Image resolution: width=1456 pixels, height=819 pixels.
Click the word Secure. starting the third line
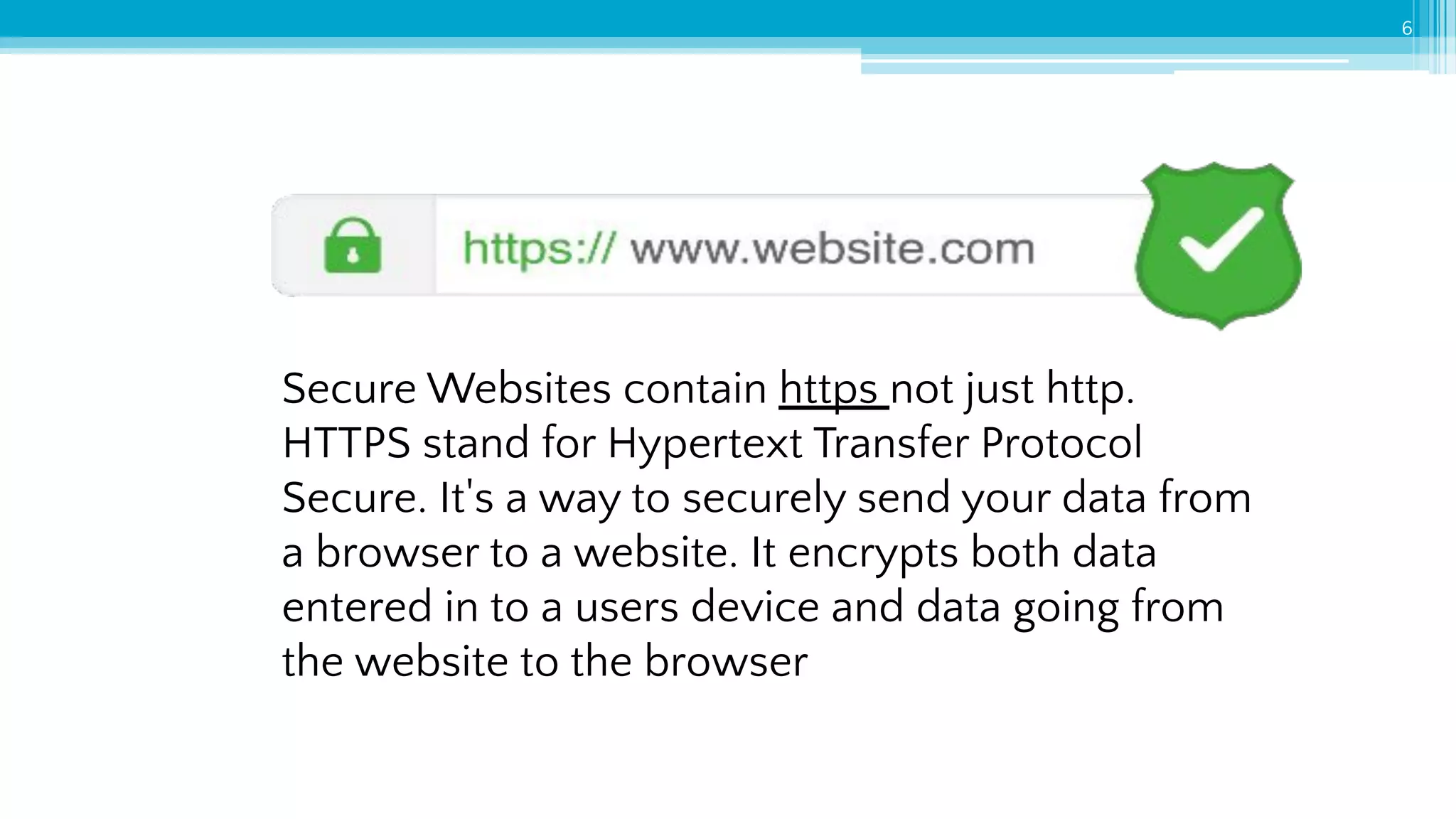pos(353,498)
